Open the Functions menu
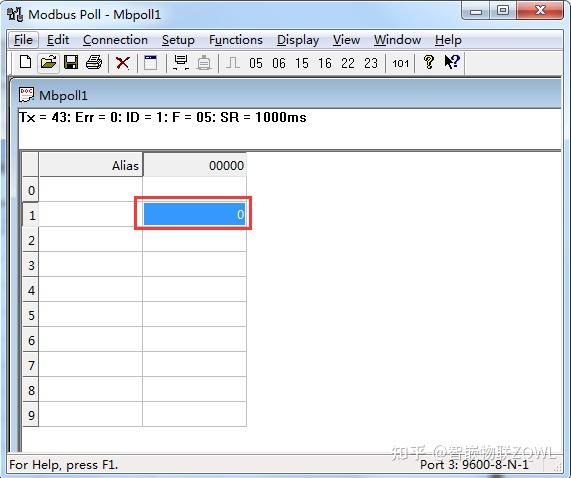Image resolution: width=571 pixels, height=478 pixels. (x=236, y=40)
